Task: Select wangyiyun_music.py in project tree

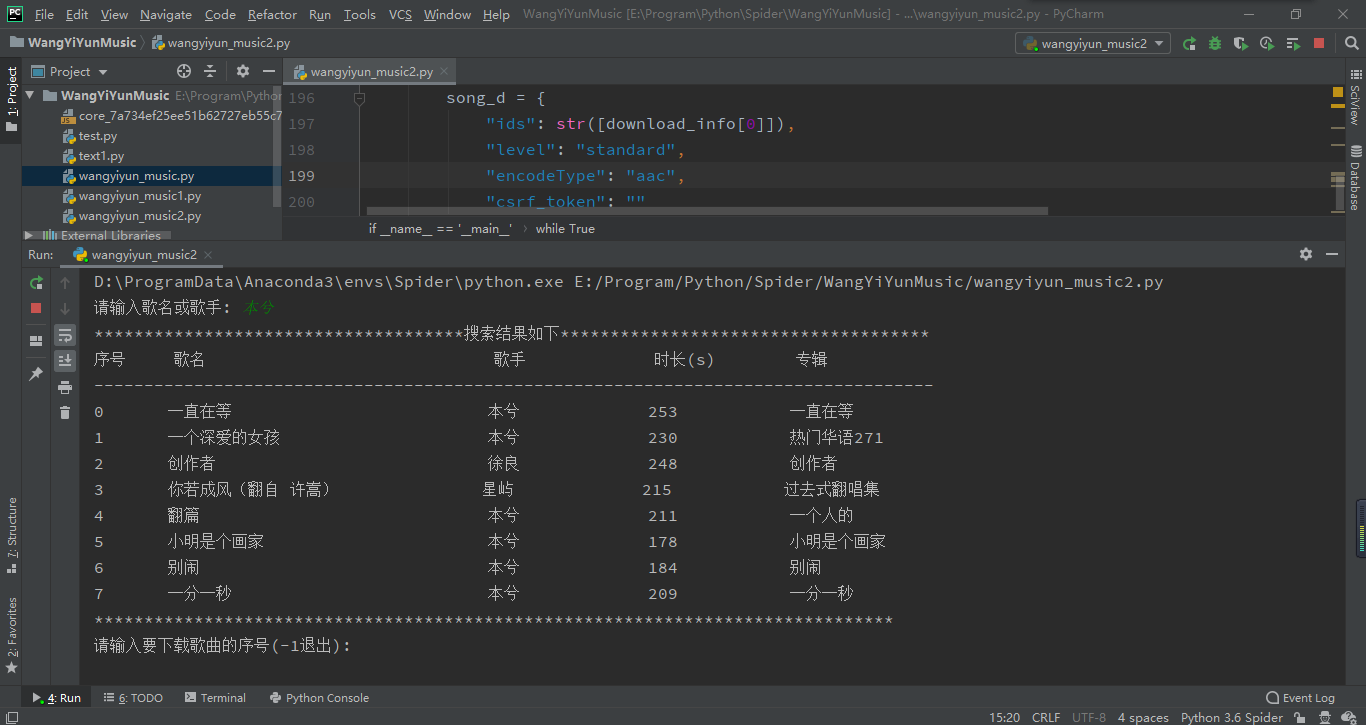Action: 136,176
